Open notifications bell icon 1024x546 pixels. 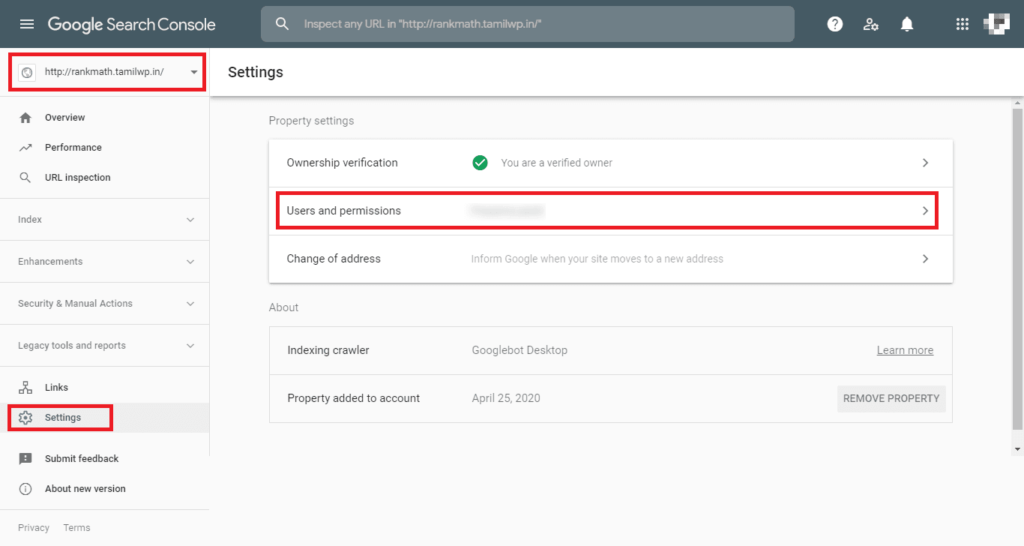907,24
